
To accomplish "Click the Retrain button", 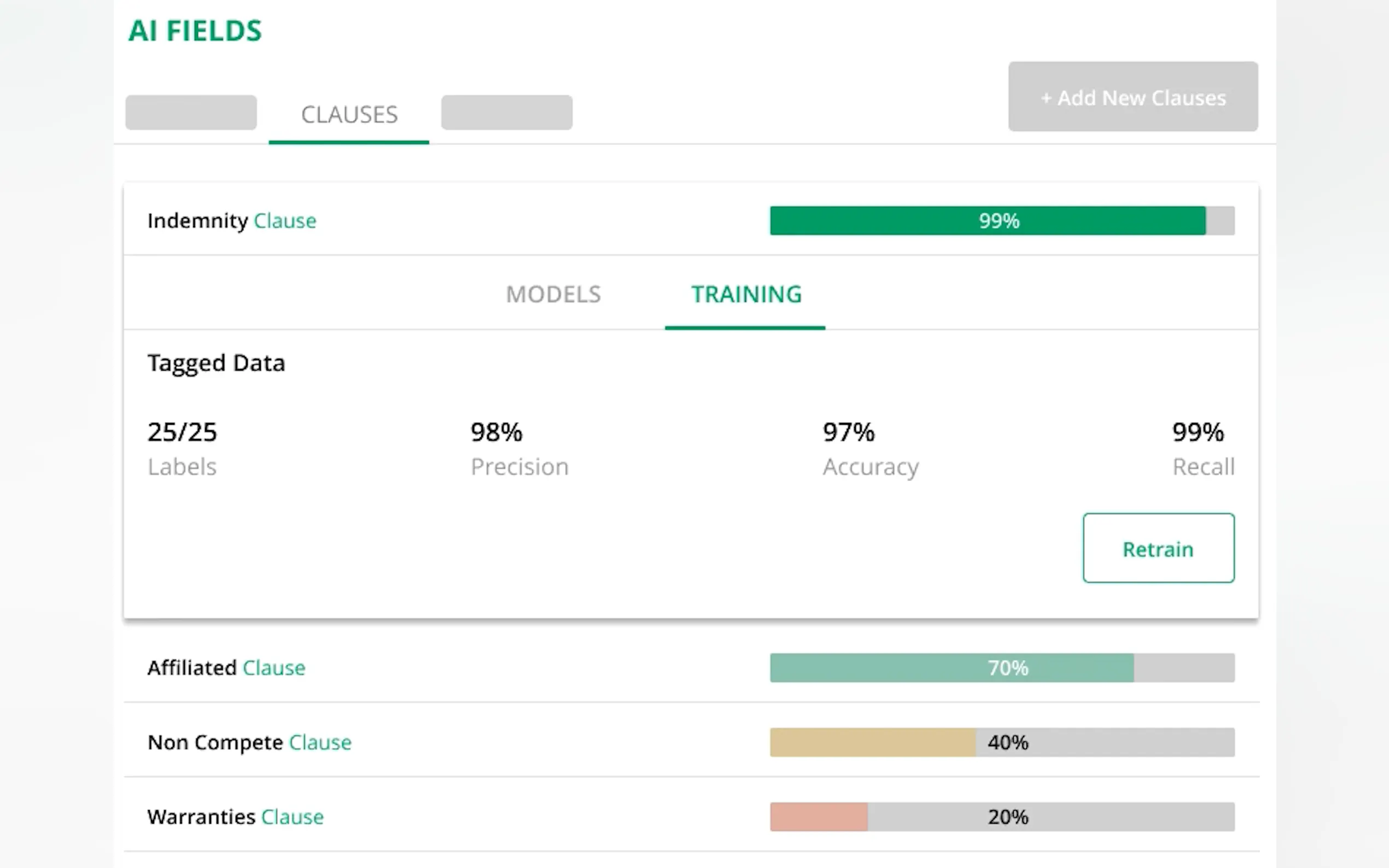I will pos(1158,549).
